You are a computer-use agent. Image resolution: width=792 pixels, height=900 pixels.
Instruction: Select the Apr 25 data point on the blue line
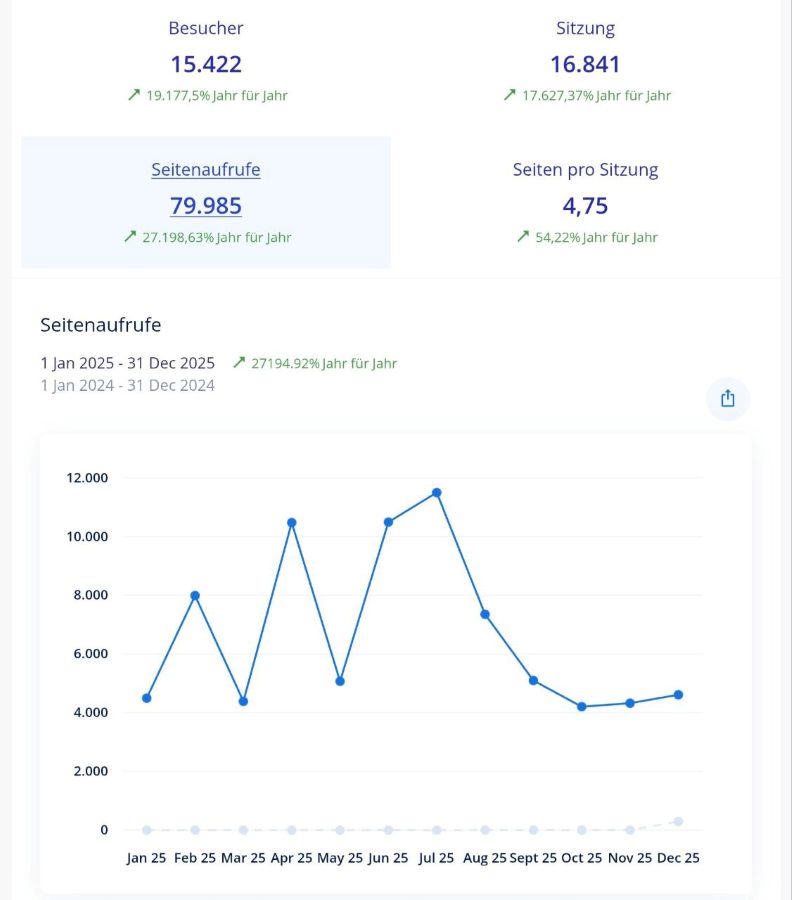pos(292,522)
